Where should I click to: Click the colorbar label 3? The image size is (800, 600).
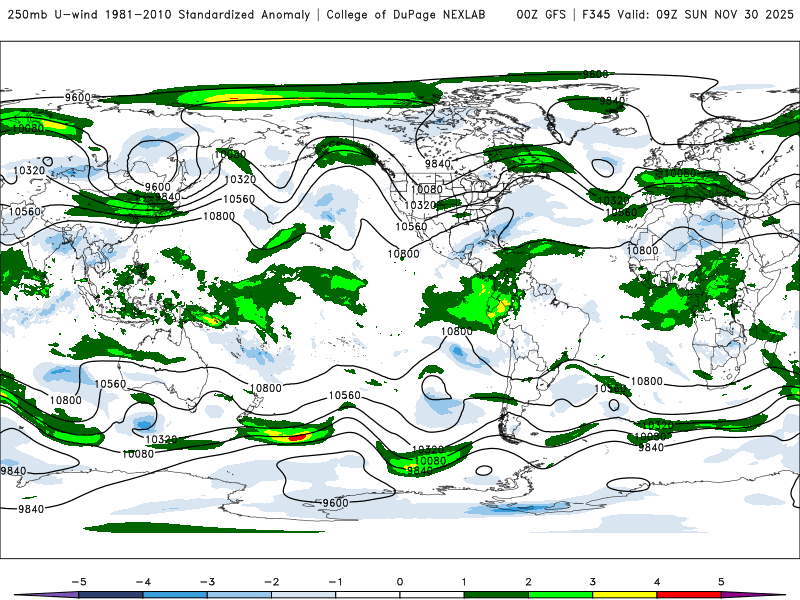[x=592, y=582]
